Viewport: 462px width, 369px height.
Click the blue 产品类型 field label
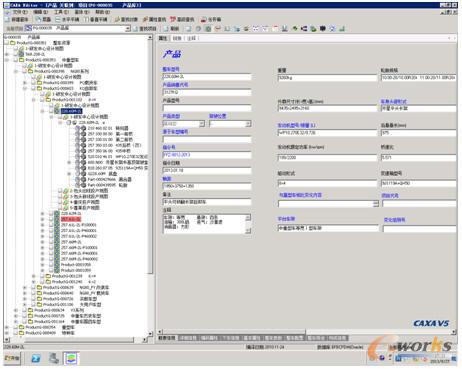click(171, 116)
